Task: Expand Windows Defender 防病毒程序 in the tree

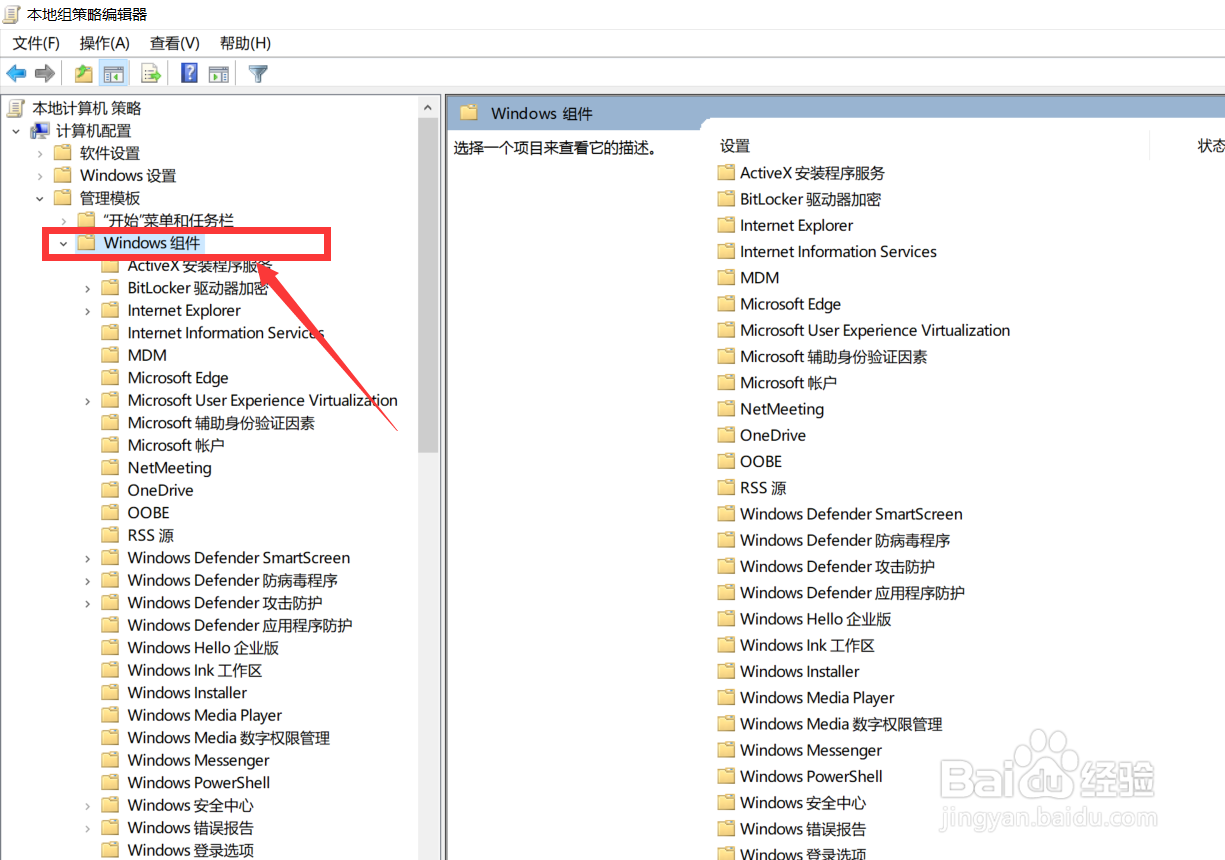Action: coord(88,581)
